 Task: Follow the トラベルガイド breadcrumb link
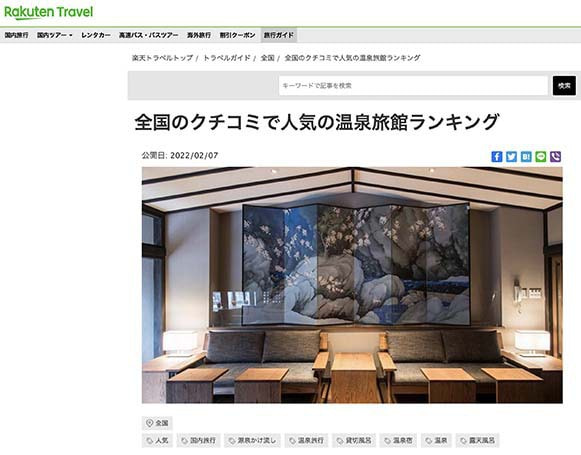click(227, 58)
